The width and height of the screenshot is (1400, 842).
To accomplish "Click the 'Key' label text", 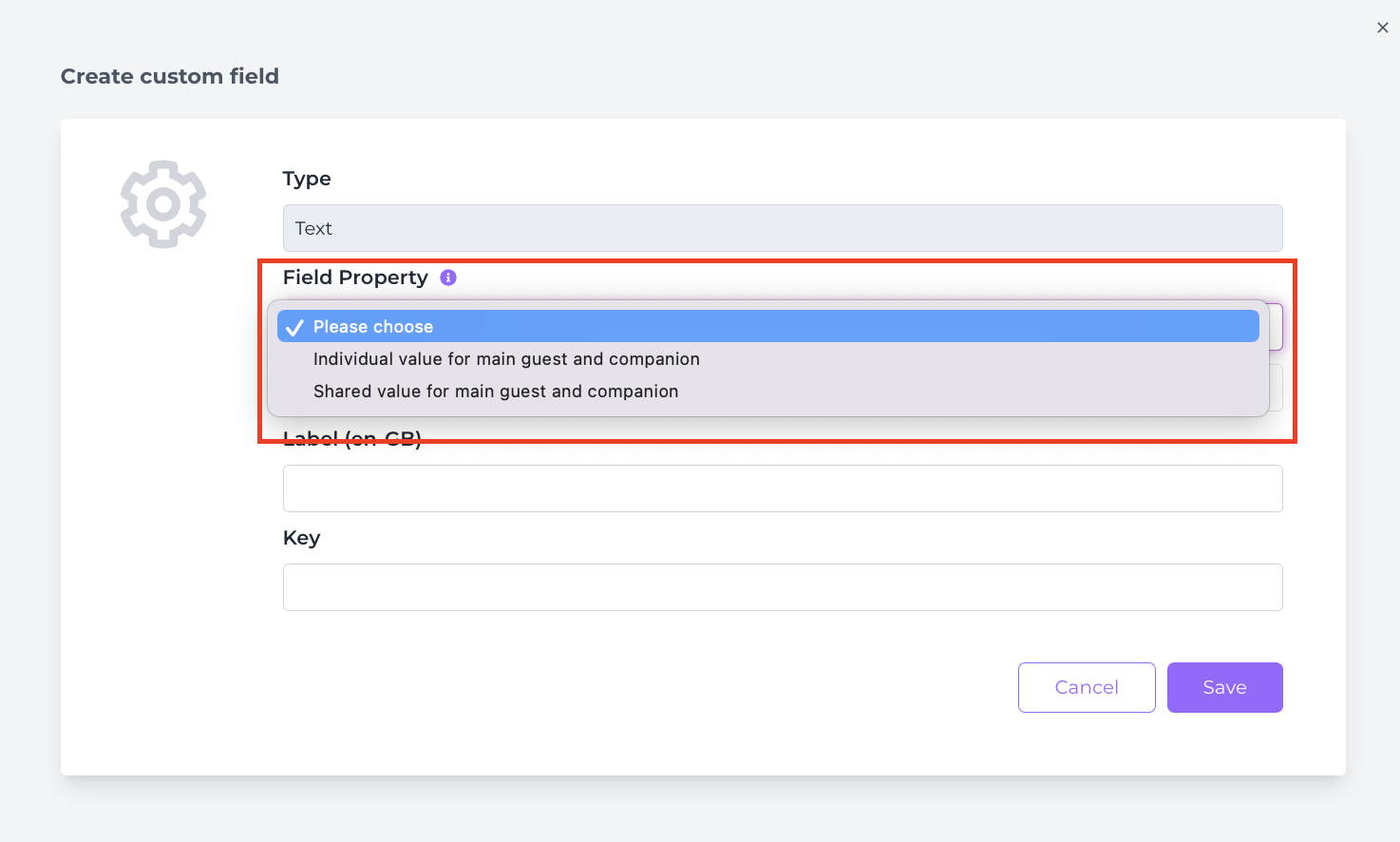I will coord(301,538).
